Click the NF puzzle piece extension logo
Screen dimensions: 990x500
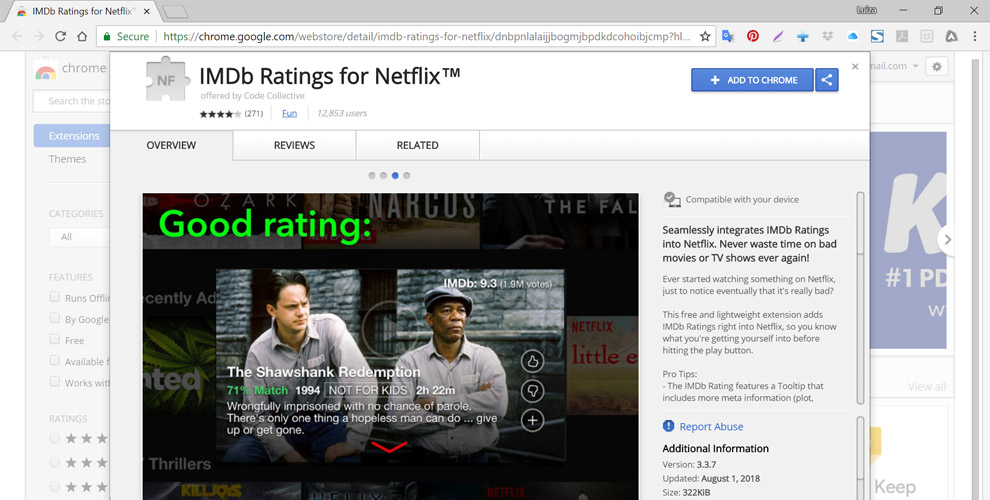point(167,80)
